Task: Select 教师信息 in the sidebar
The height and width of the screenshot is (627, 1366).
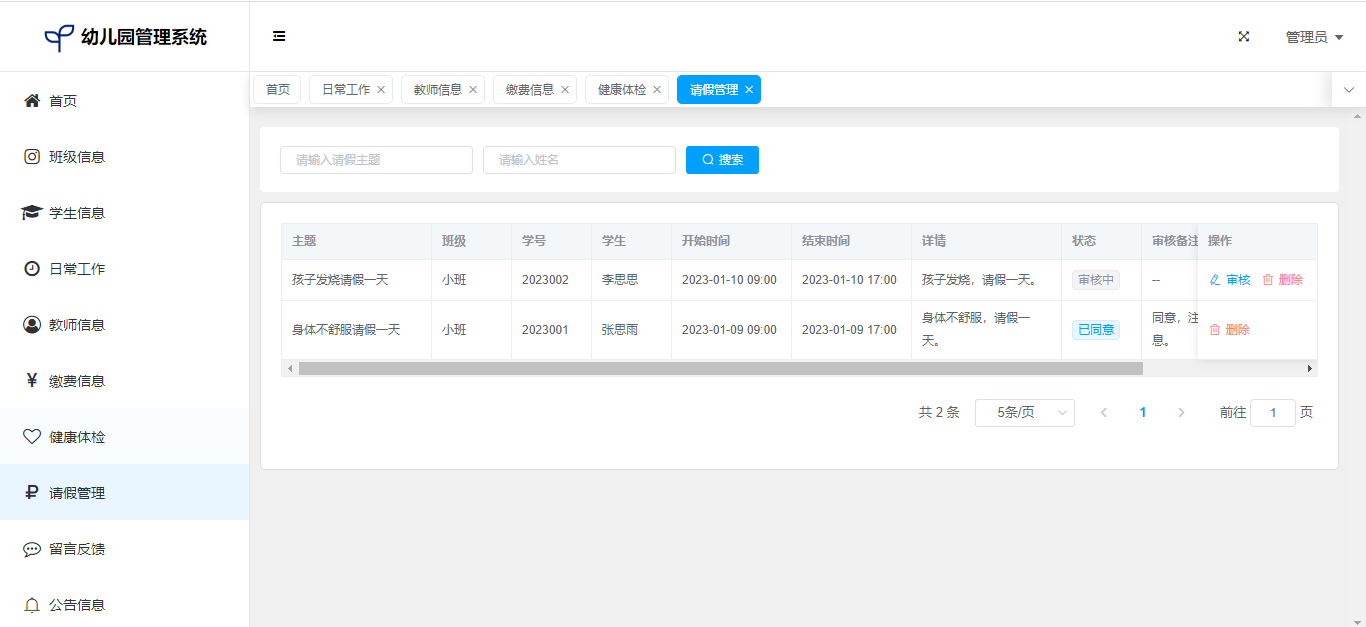Action: pyautogui.click(x=76, y=325)
